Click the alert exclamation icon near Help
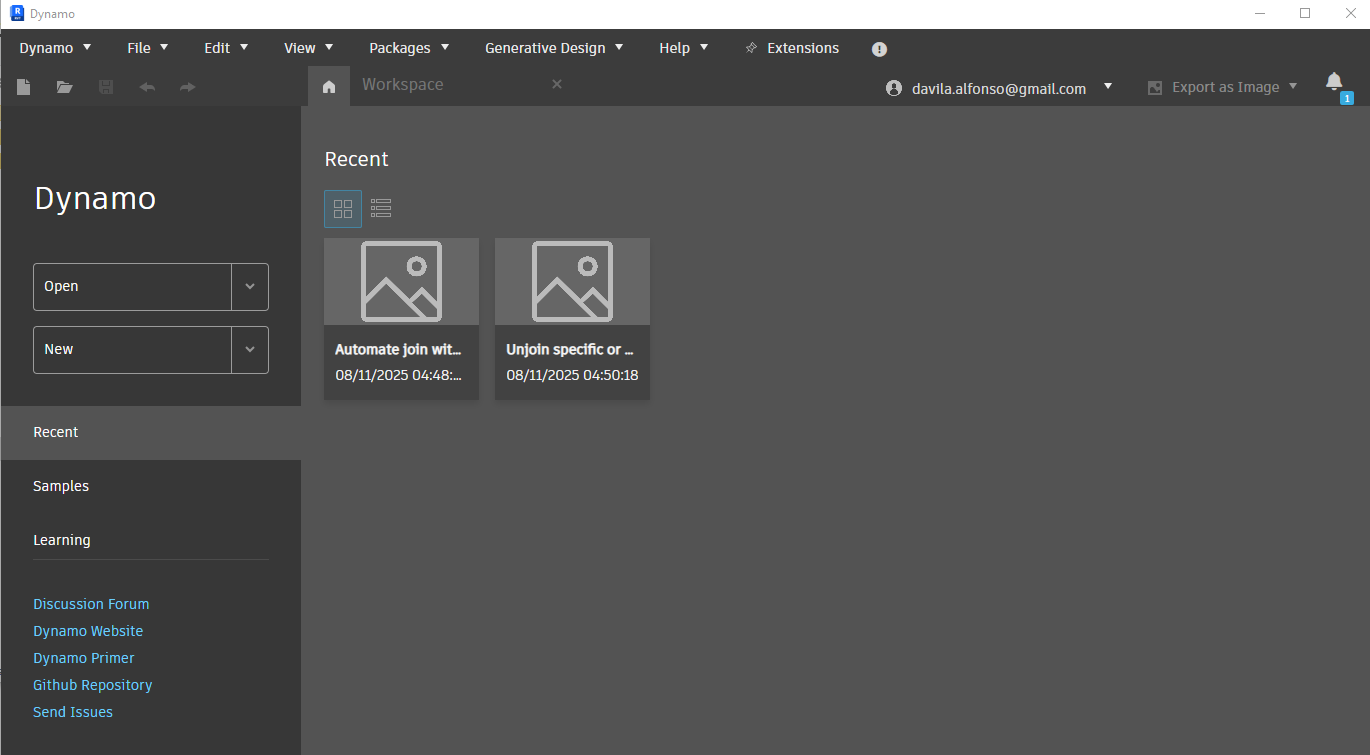This screenshot has height=755, width=1370. pos(879,48)
